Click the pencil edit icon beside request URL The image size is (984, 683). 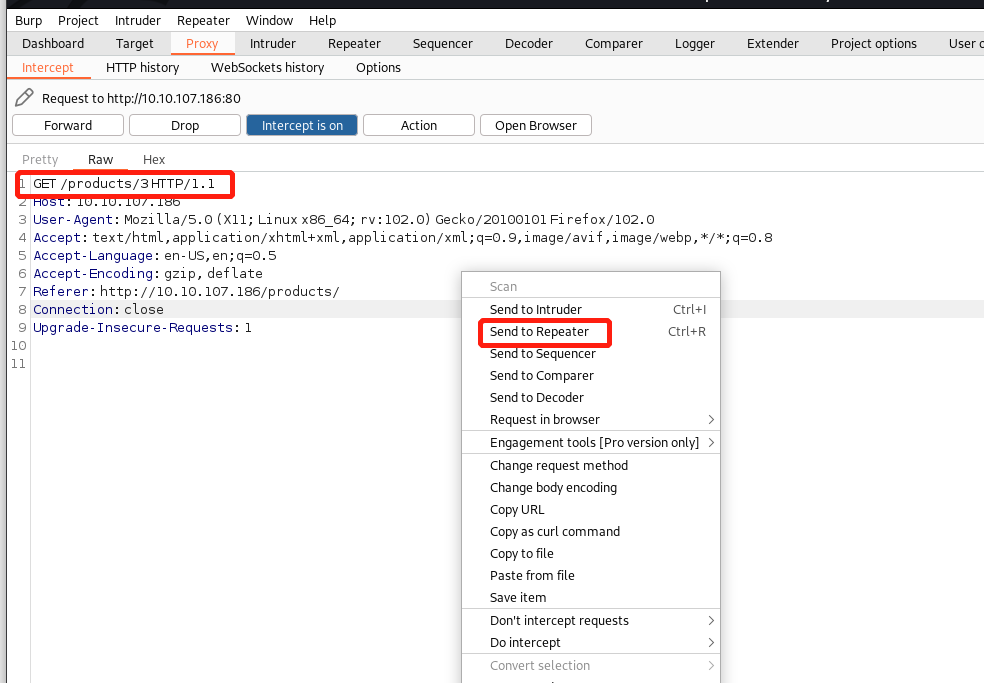pos(24,98)
